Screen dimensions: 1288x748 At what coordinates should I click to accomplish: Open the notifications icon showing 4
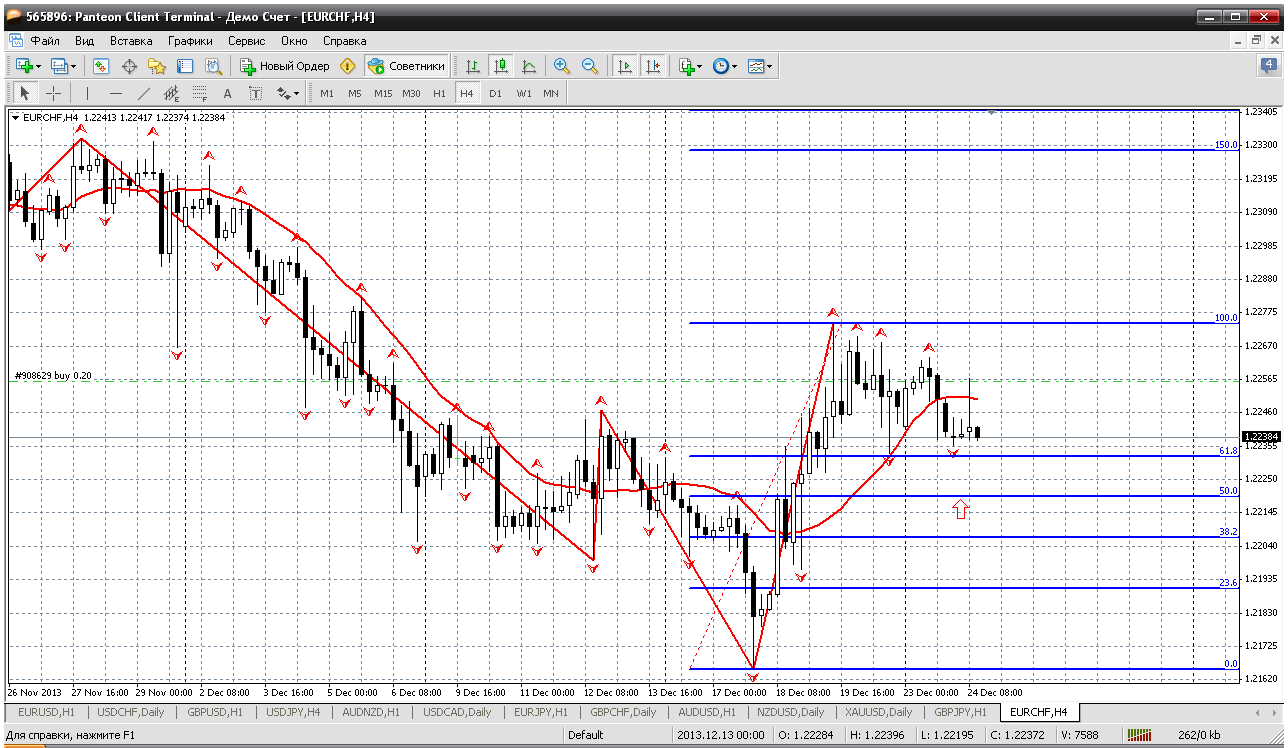coord(1267,66)
